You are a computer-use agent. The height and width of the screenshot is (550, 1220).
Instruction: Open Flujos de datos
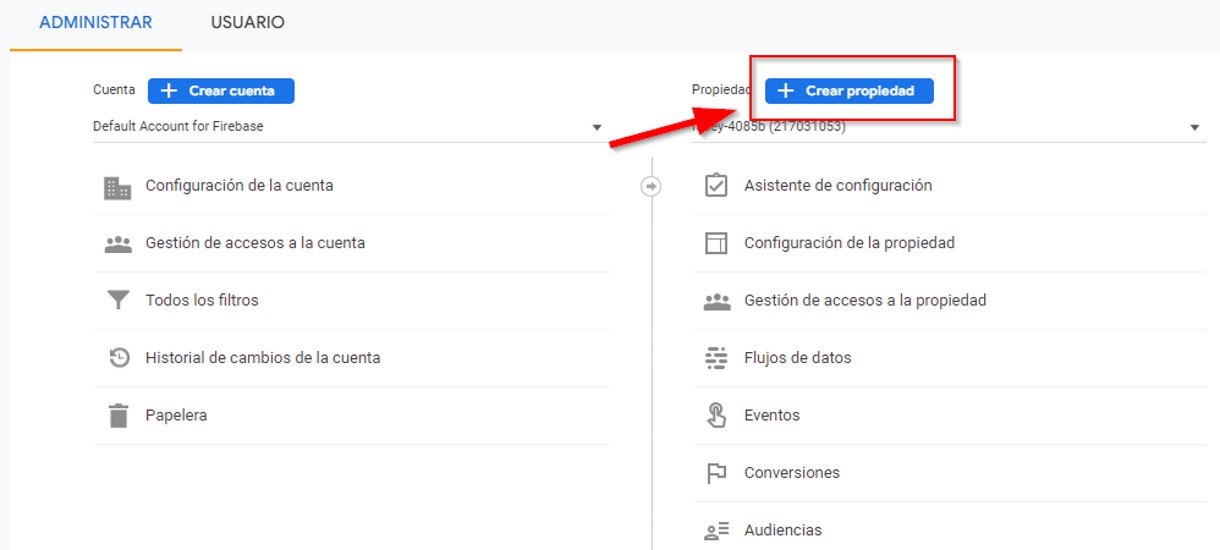[x=798, y=357]
